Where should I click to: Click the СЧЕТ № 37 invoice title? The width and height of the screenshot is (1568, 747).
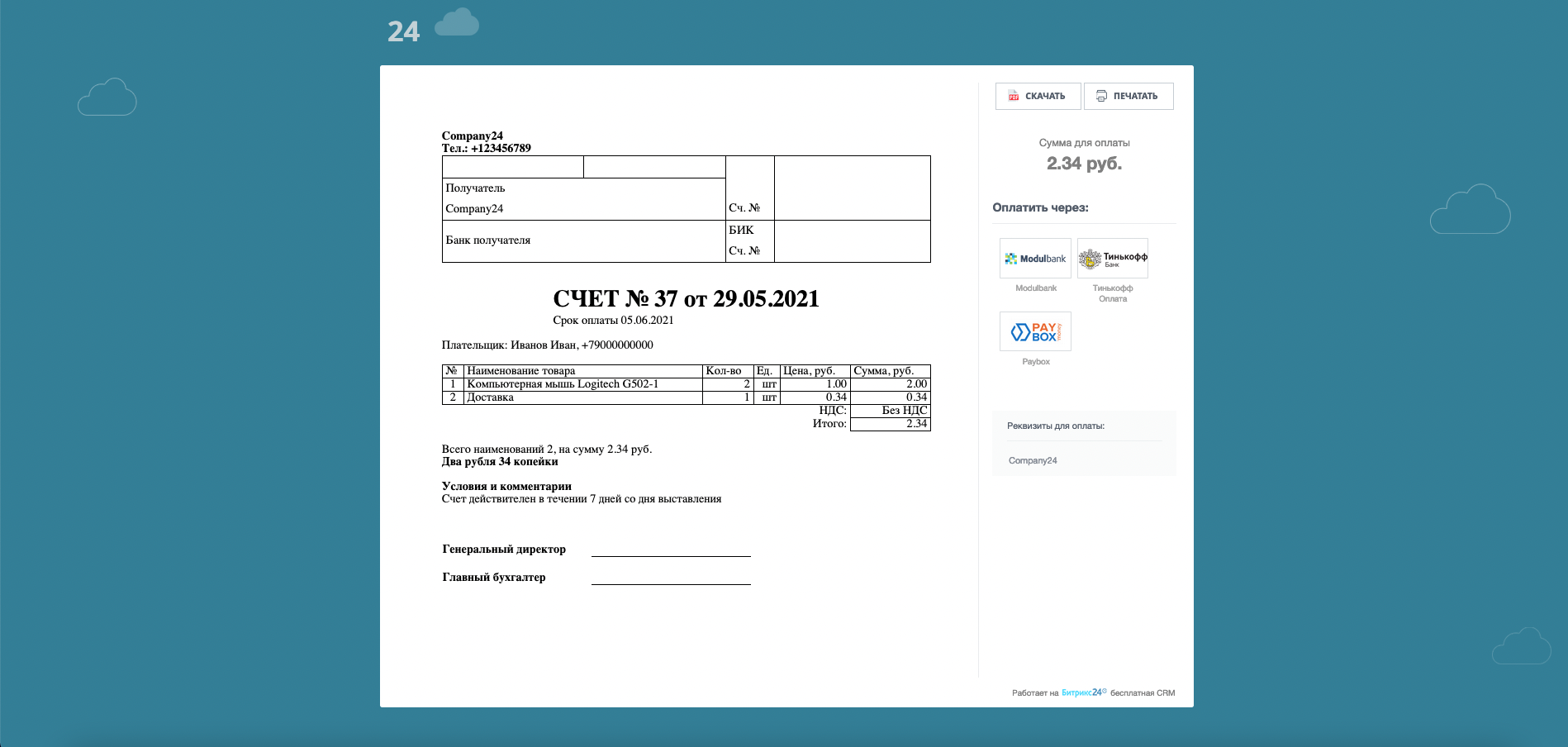point(686,299)
